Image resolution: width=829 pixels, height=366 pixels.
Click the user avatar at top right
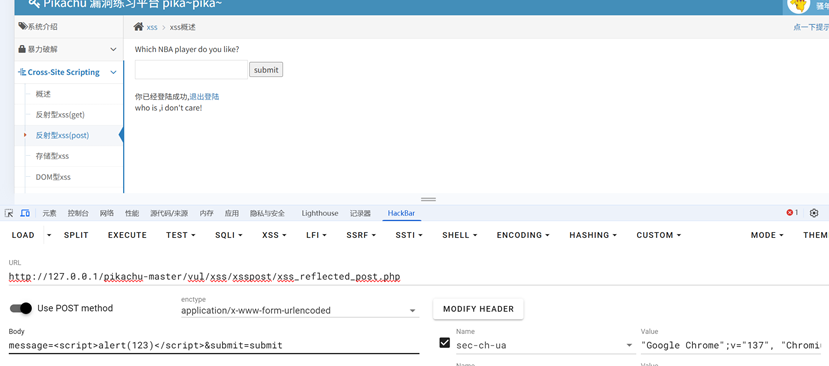[798, 5]
